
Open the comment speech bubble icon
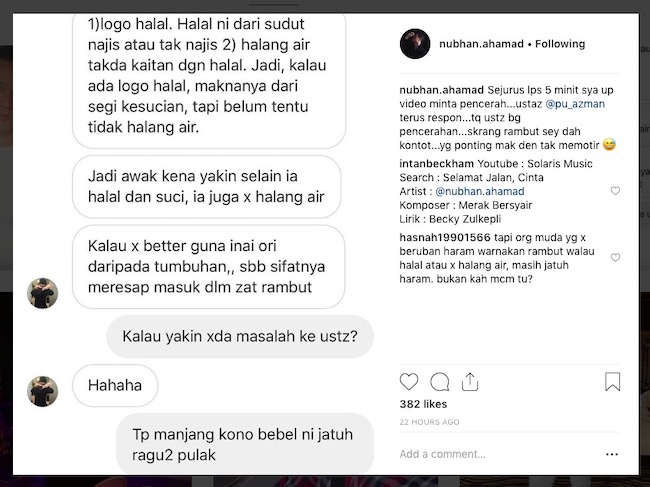point(439,382)
